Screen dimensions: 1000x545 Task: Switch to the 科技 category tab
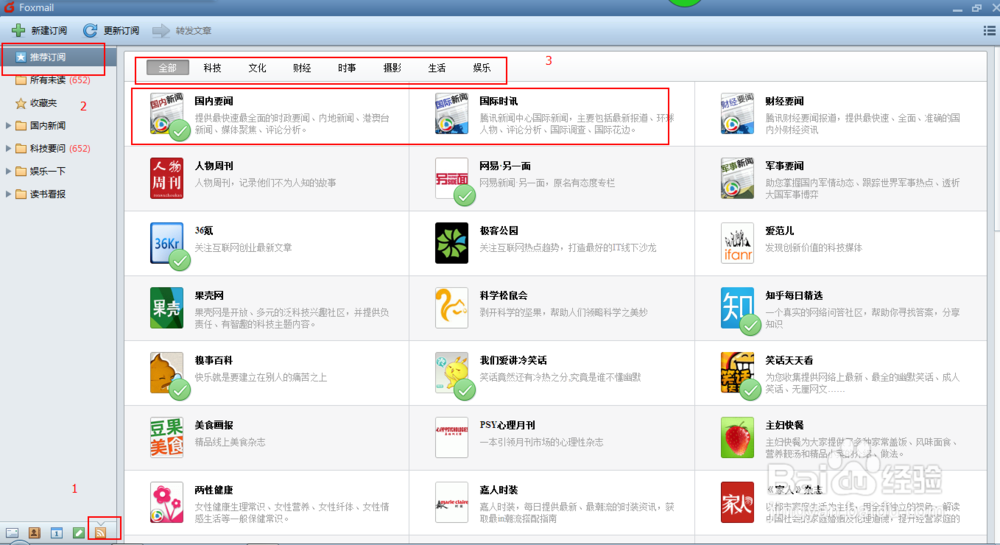click(212, 68)
